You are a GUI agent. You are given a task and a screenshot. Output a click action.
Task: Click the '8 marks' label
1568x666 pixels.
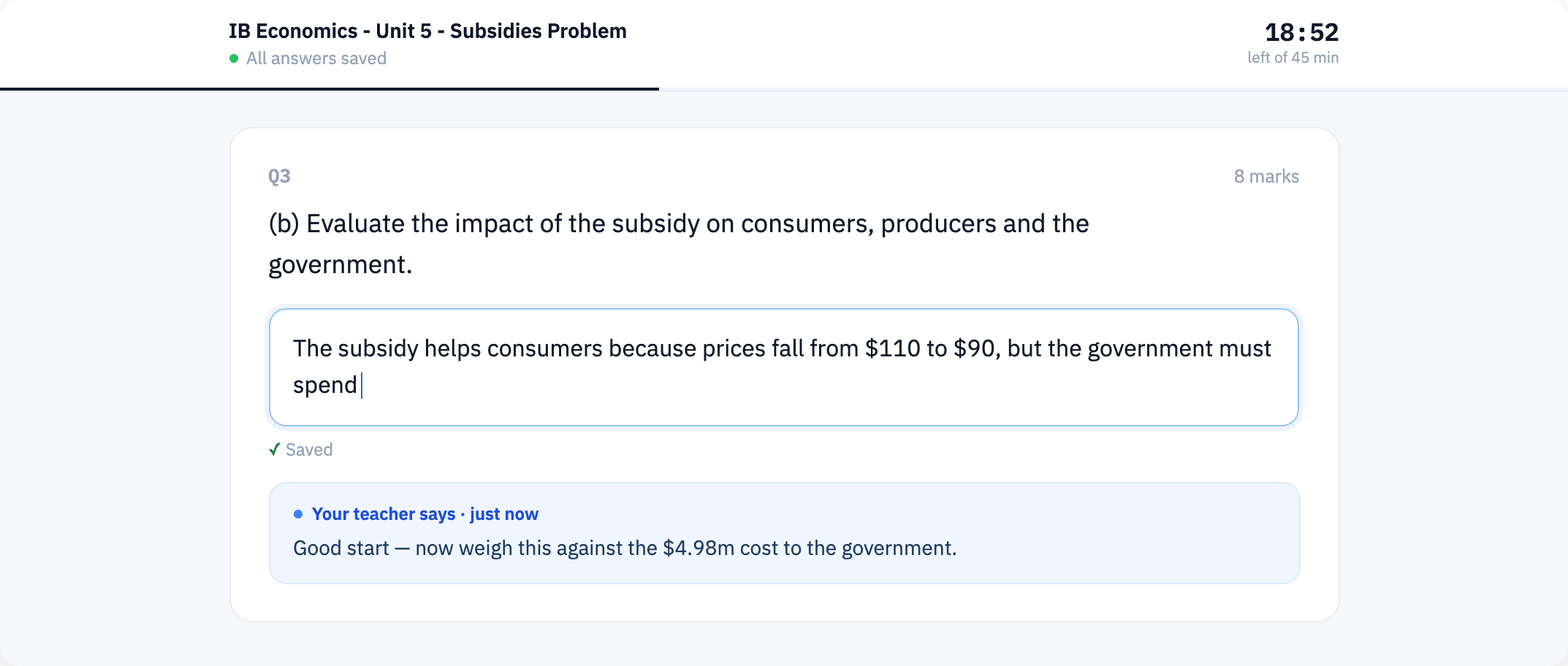(x=1266, y=177)
